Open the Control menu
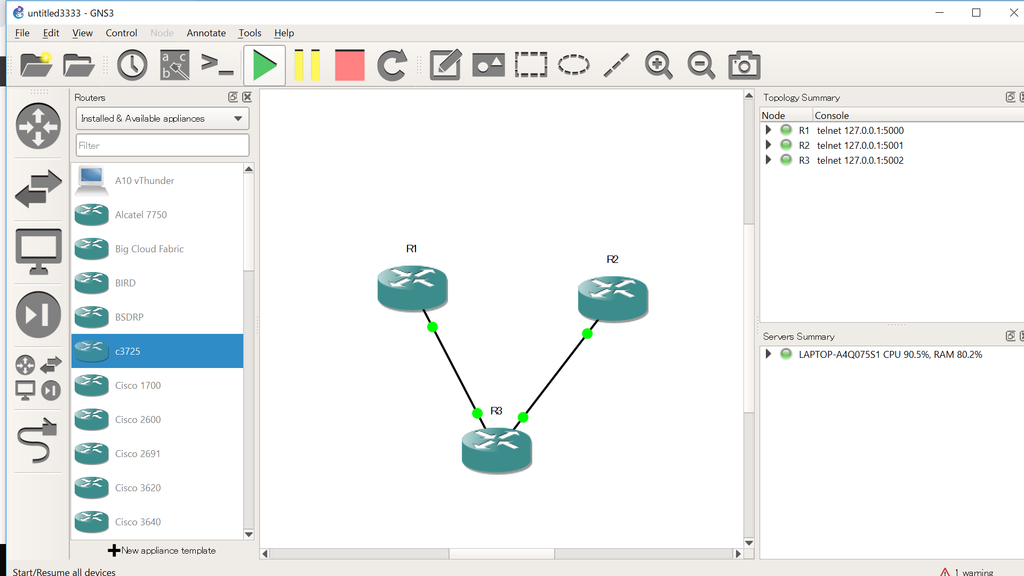The image size is (1024, 576). [121, 33]
